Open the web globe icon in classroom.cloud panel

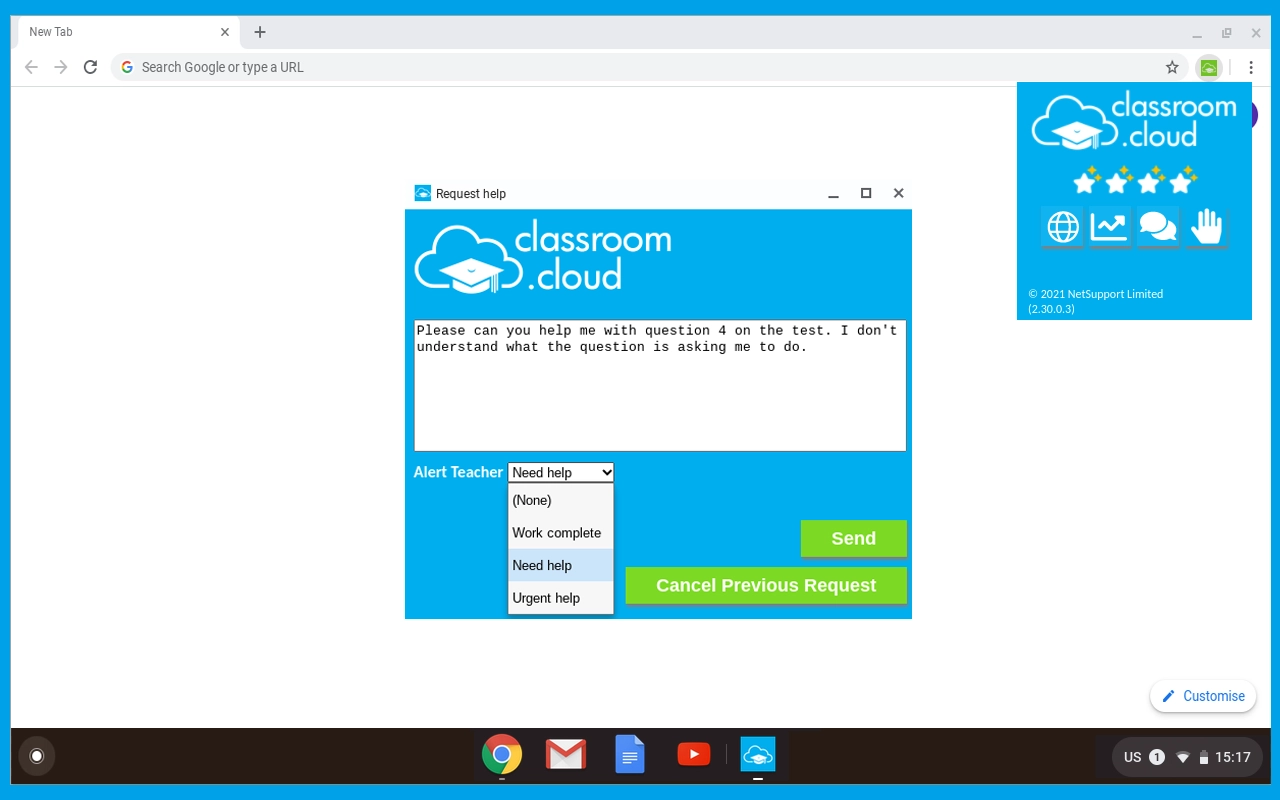1062,228
